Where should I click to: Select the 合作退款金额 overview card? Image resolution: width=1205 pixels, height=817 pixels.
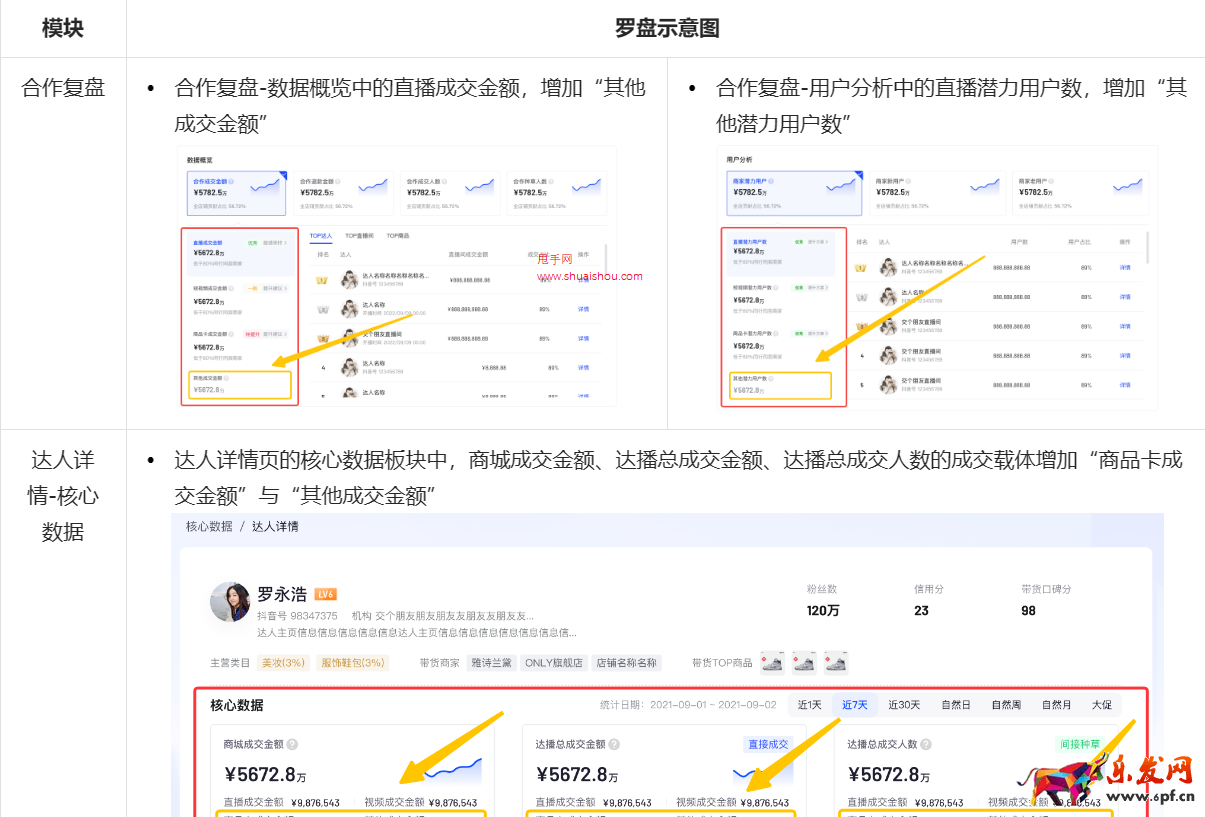344,192
